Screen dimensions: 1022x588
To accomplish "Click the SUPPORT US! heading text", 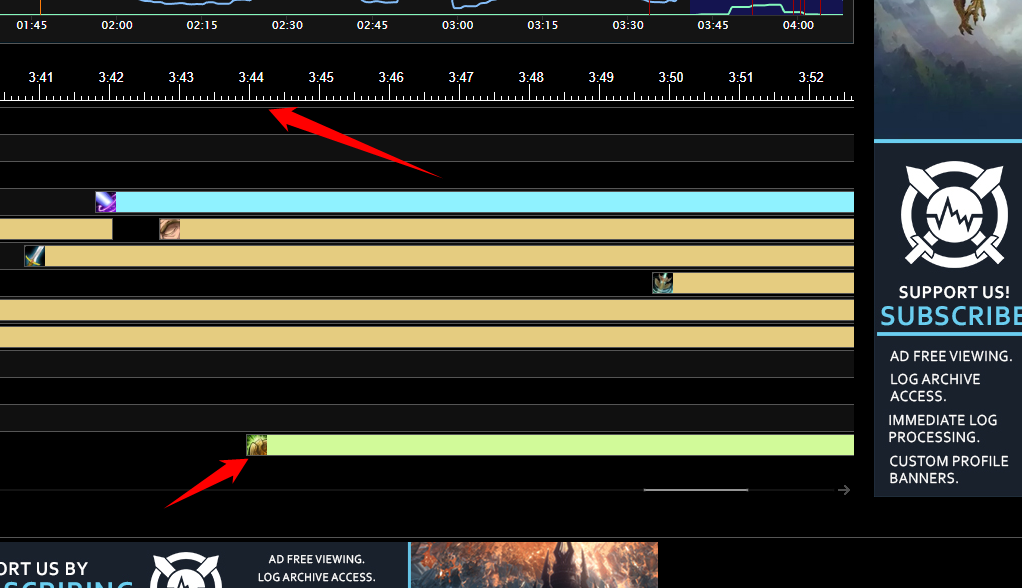I will [x=954, y=292].
